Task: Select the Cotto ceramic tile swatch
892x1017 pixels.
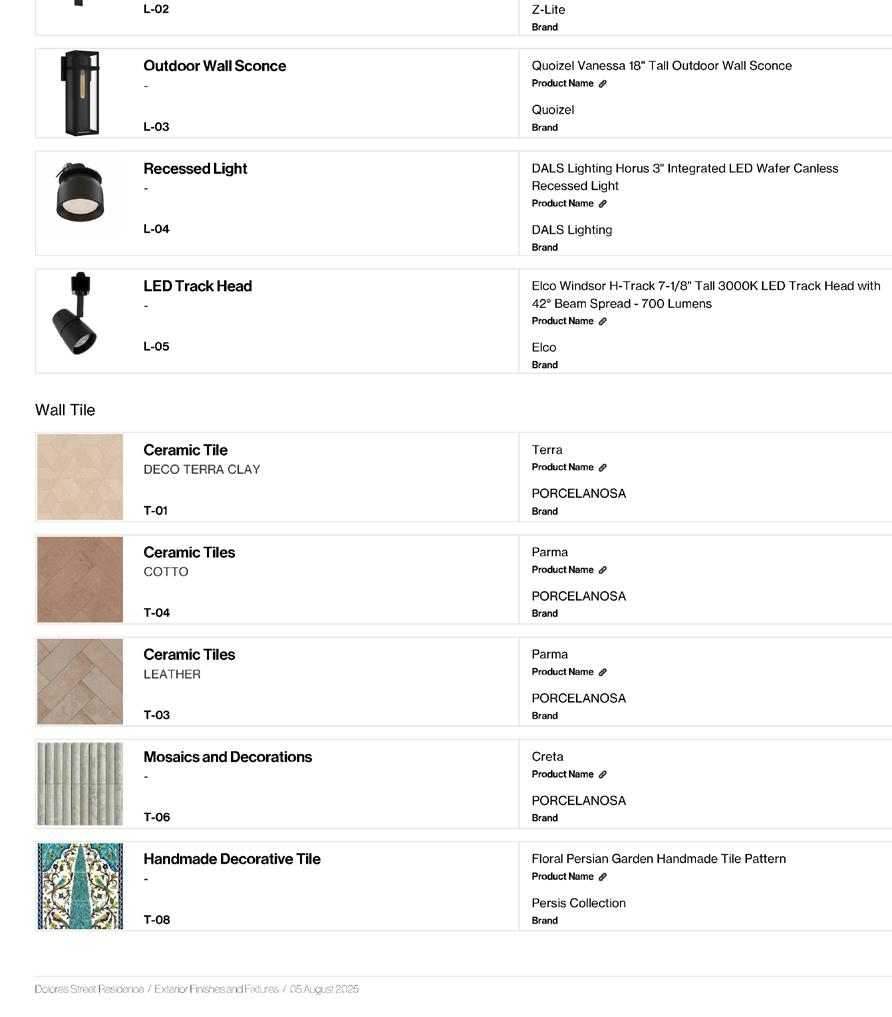Action: tap(80, 580)
